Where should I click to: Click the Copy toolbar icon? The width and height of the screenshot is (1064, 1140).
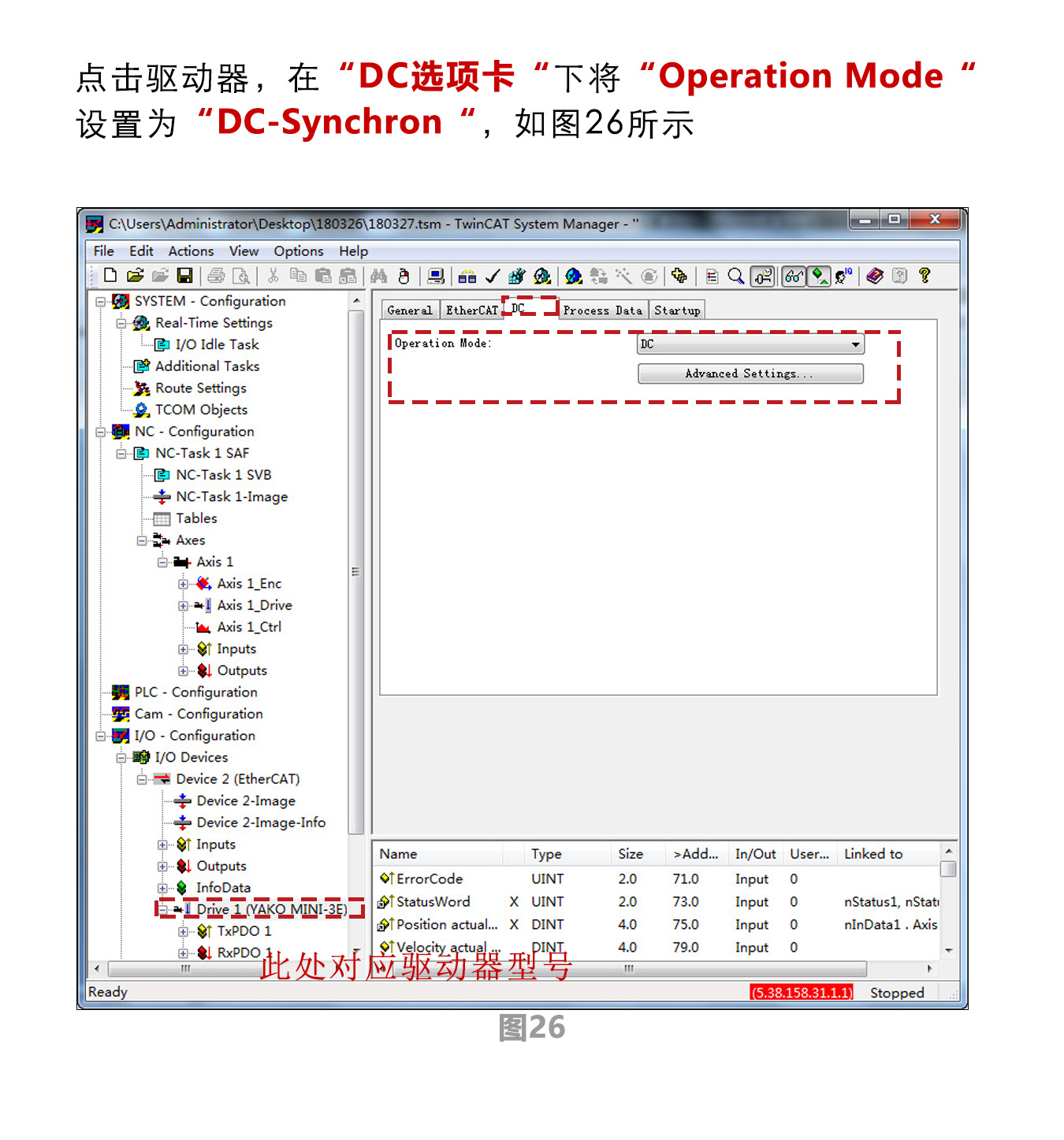click(298, 276)
